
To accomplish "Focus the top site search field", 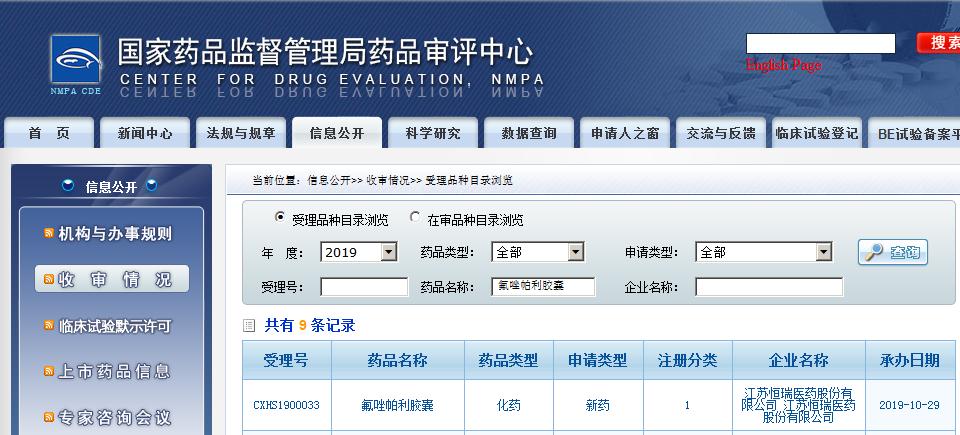I will pyautogui.click(x=820, y=44).
